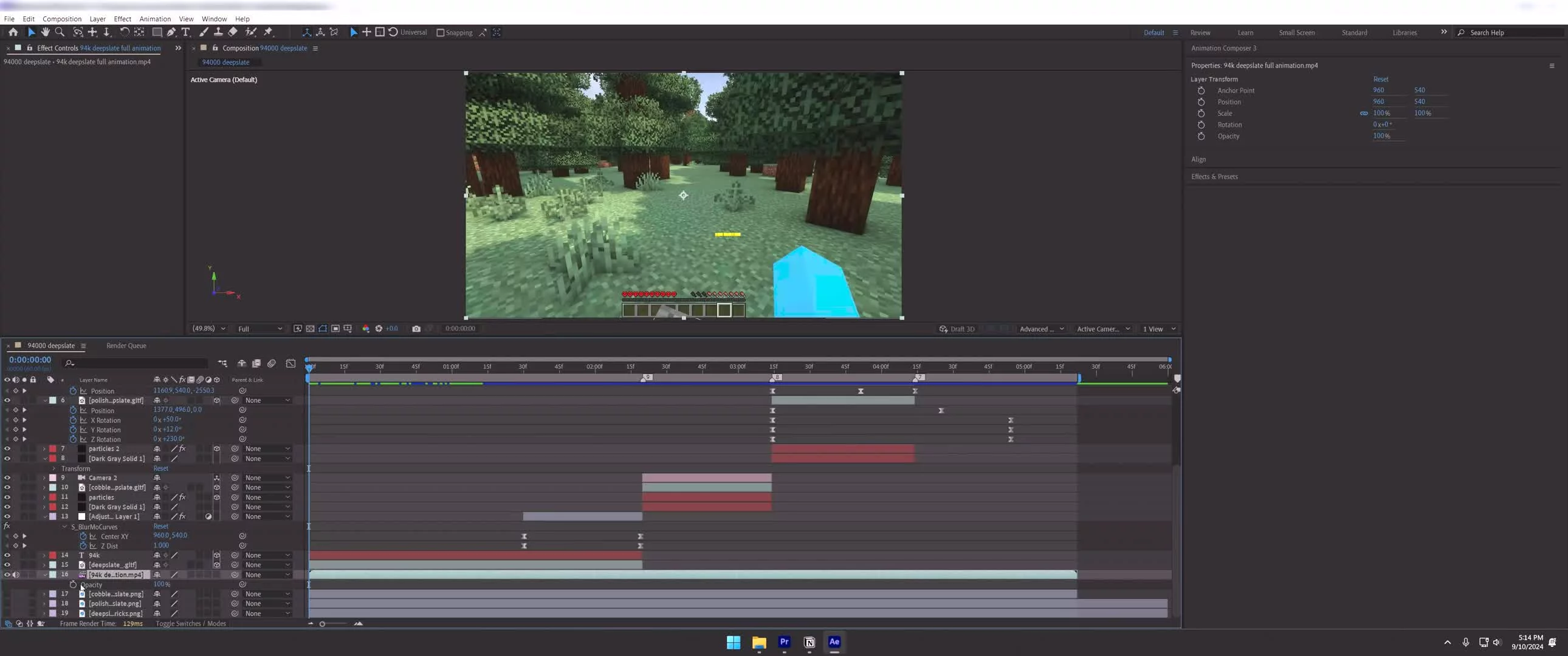Open parent dropdown for Camera 2 layer
Screen dimensions: 1568x656
(x=267, y=477)
